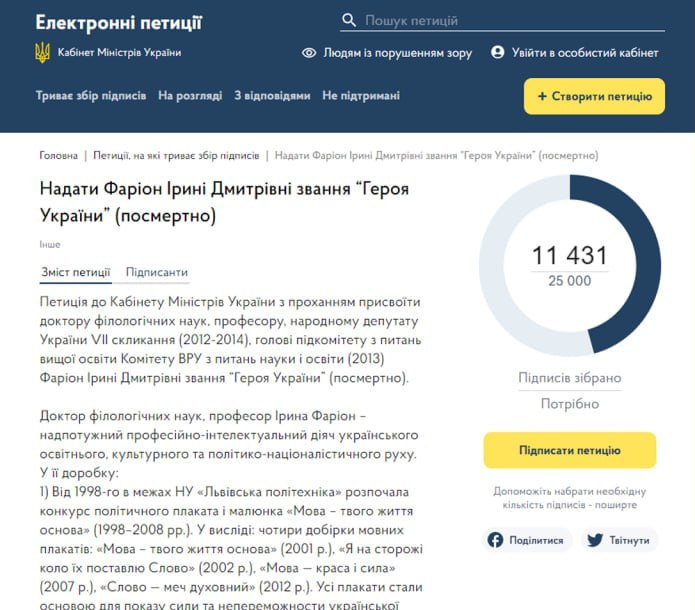Click the user account icon
This screenshot has width=695, height=610.
click(x=498, y=53)
